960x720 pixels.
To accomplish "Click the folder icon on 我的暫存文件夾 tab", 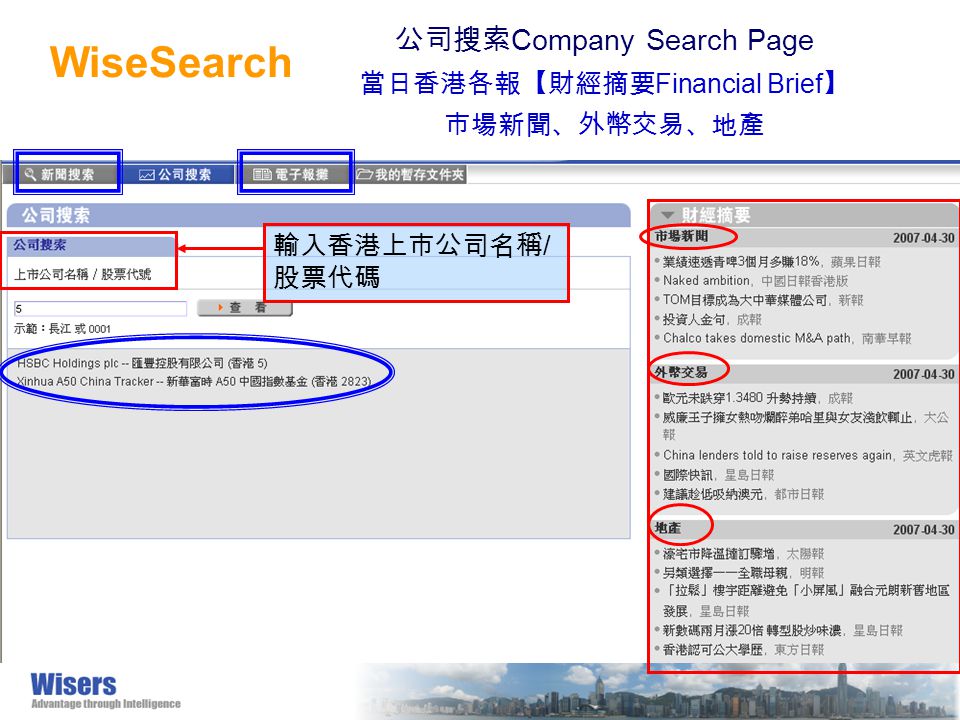I will [x=365, y=174].
